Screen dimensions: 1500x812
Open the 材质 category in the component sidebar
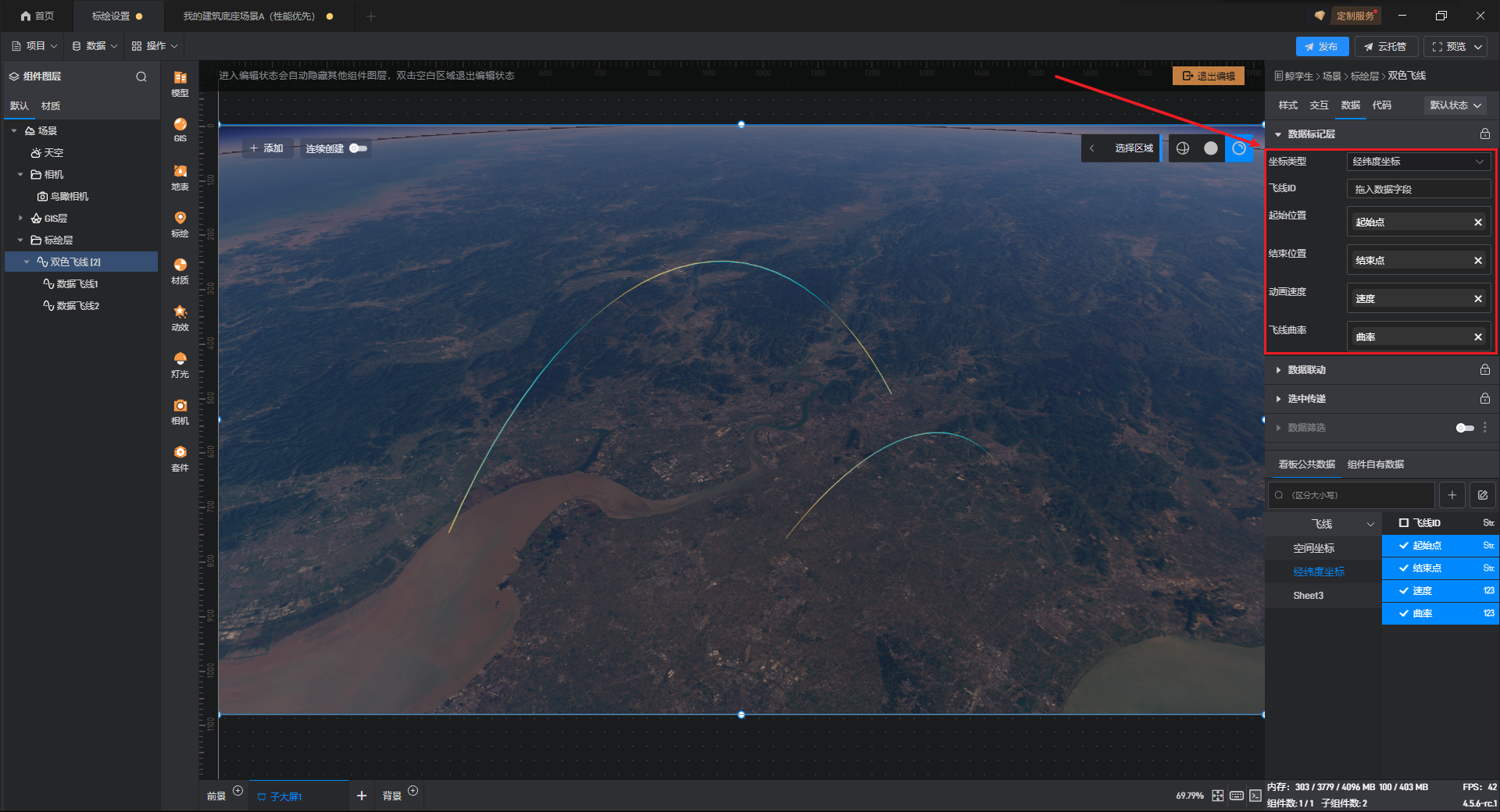pos(180,271)
